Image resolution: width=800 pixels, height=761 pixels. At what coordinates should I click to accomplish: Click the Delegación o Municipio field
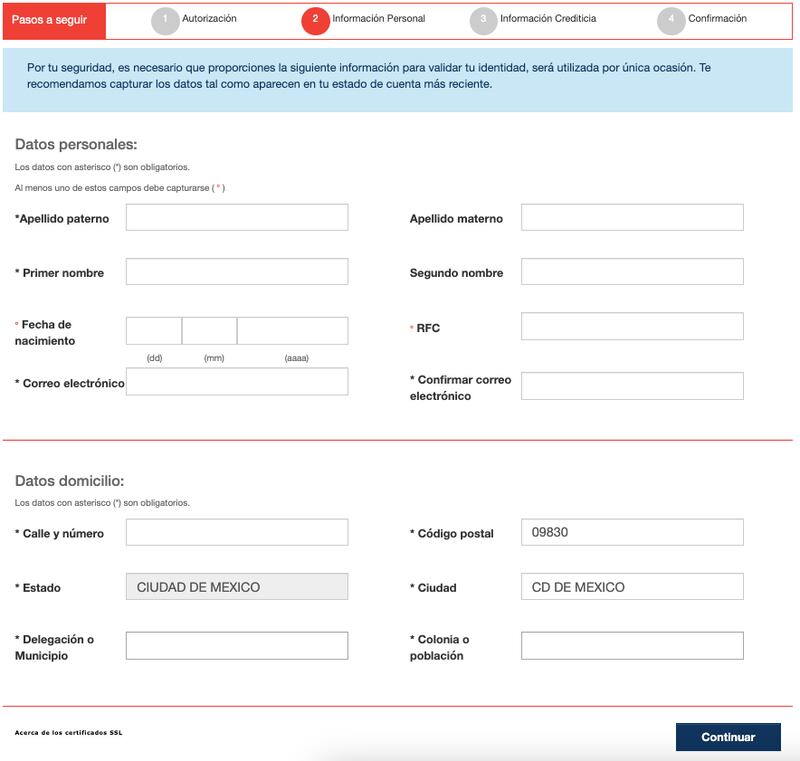click(x=237, y=646)
